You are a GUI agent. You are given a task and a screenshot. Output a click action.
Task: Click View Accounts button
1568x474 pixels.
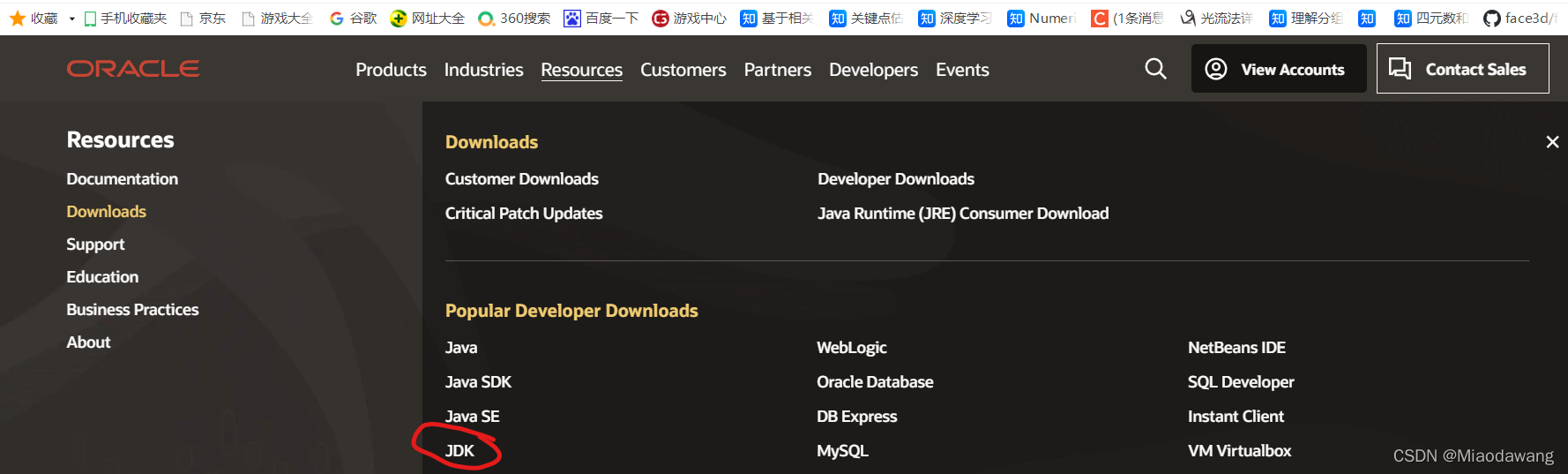(1278, 69)
